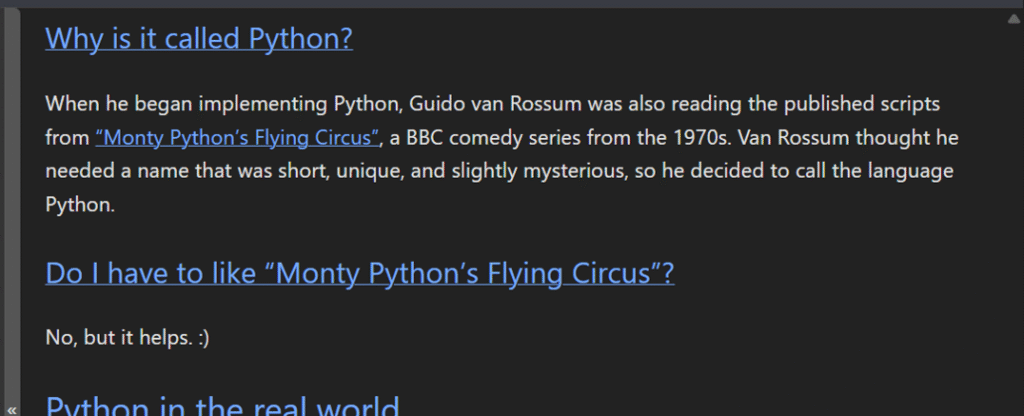
Task: Click the "No, but it helps. :)" answer text
Action: [x=127, y=338]
